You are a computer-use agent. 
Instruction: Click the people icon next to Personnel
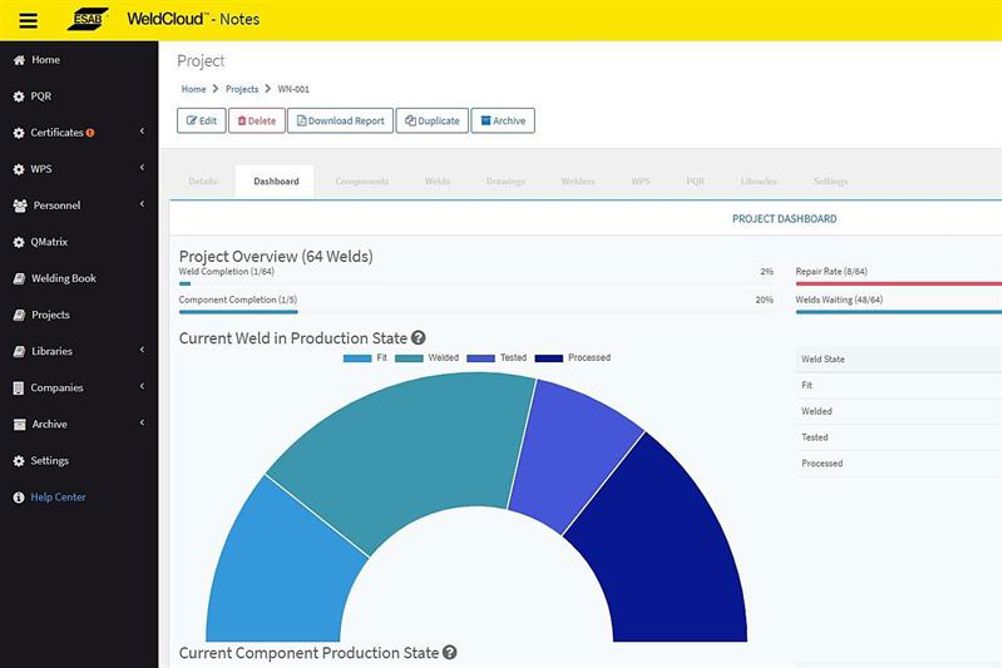click(x=20, y=206)
